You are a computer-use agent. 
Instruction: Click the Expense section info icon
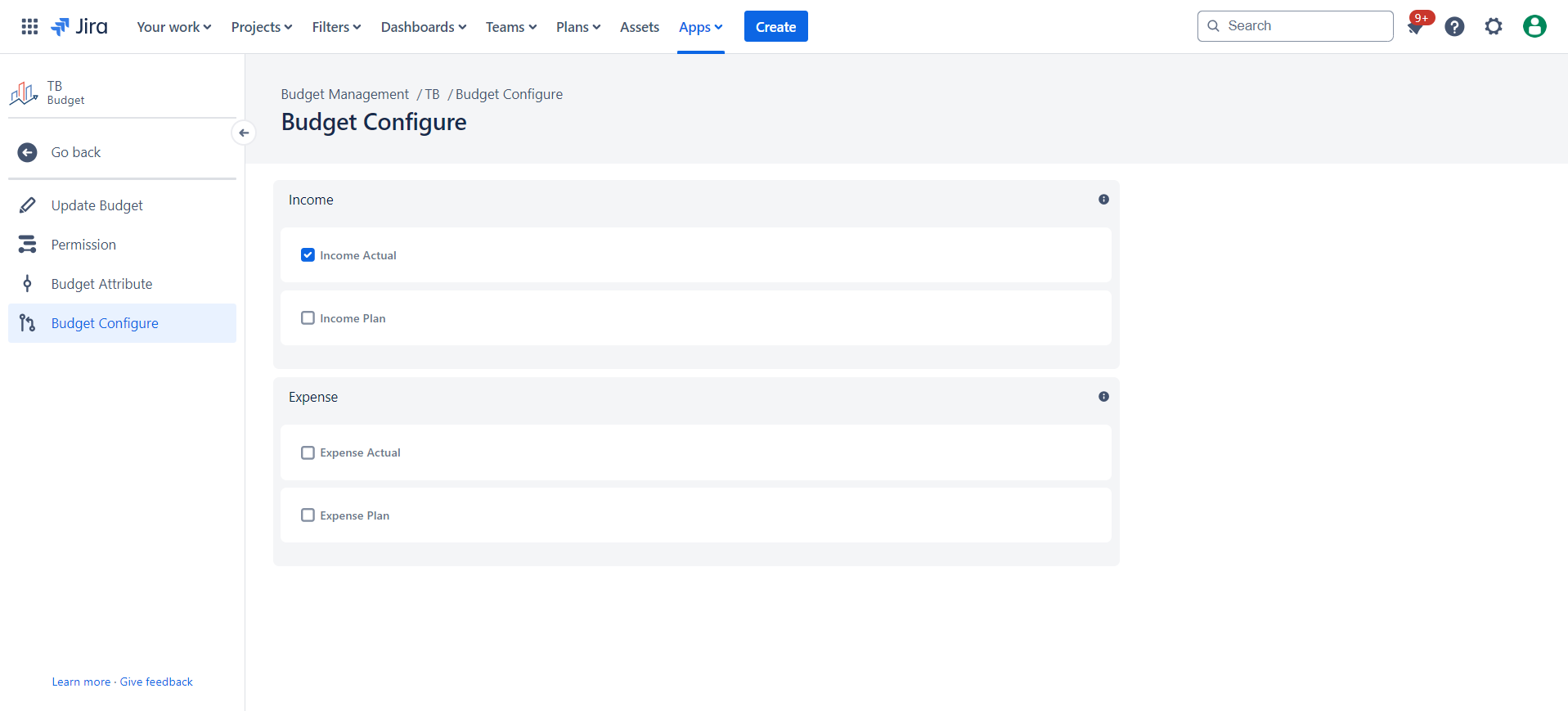1103,397
